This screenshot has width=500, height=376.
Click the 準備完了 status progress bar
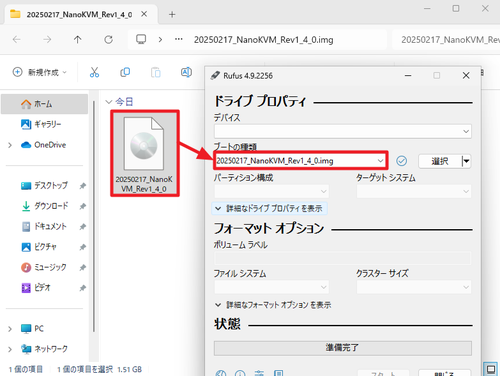(x=343, y=348)
